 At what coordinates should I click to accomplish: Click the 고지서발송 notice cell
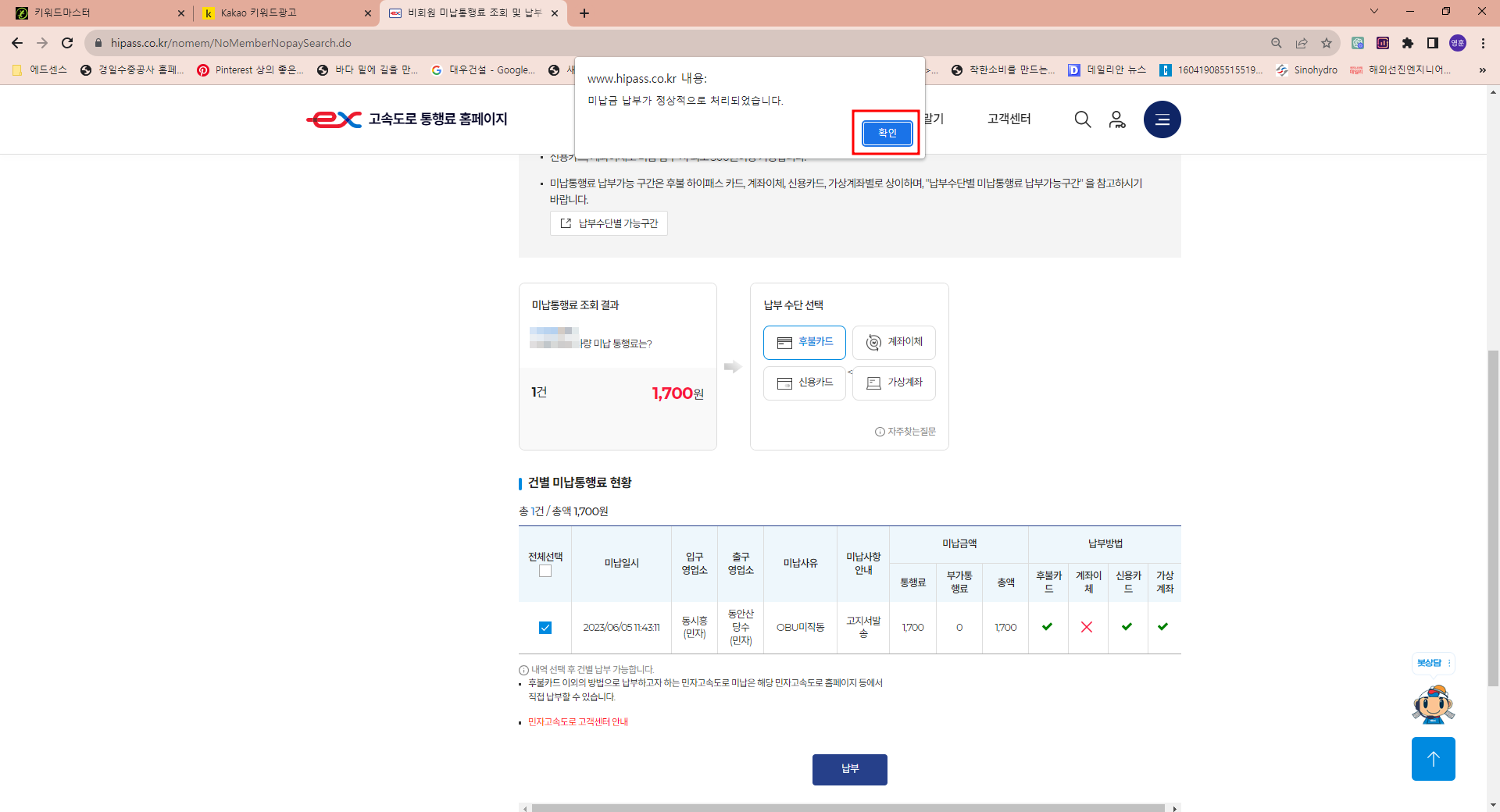tap(863, 627)
